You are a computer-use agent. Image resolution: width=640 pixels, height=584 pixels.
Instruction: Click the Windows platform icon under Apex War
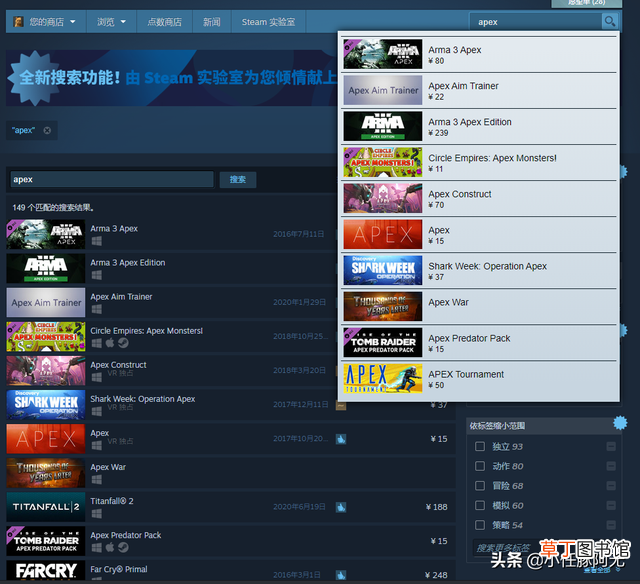click(97, 480)
